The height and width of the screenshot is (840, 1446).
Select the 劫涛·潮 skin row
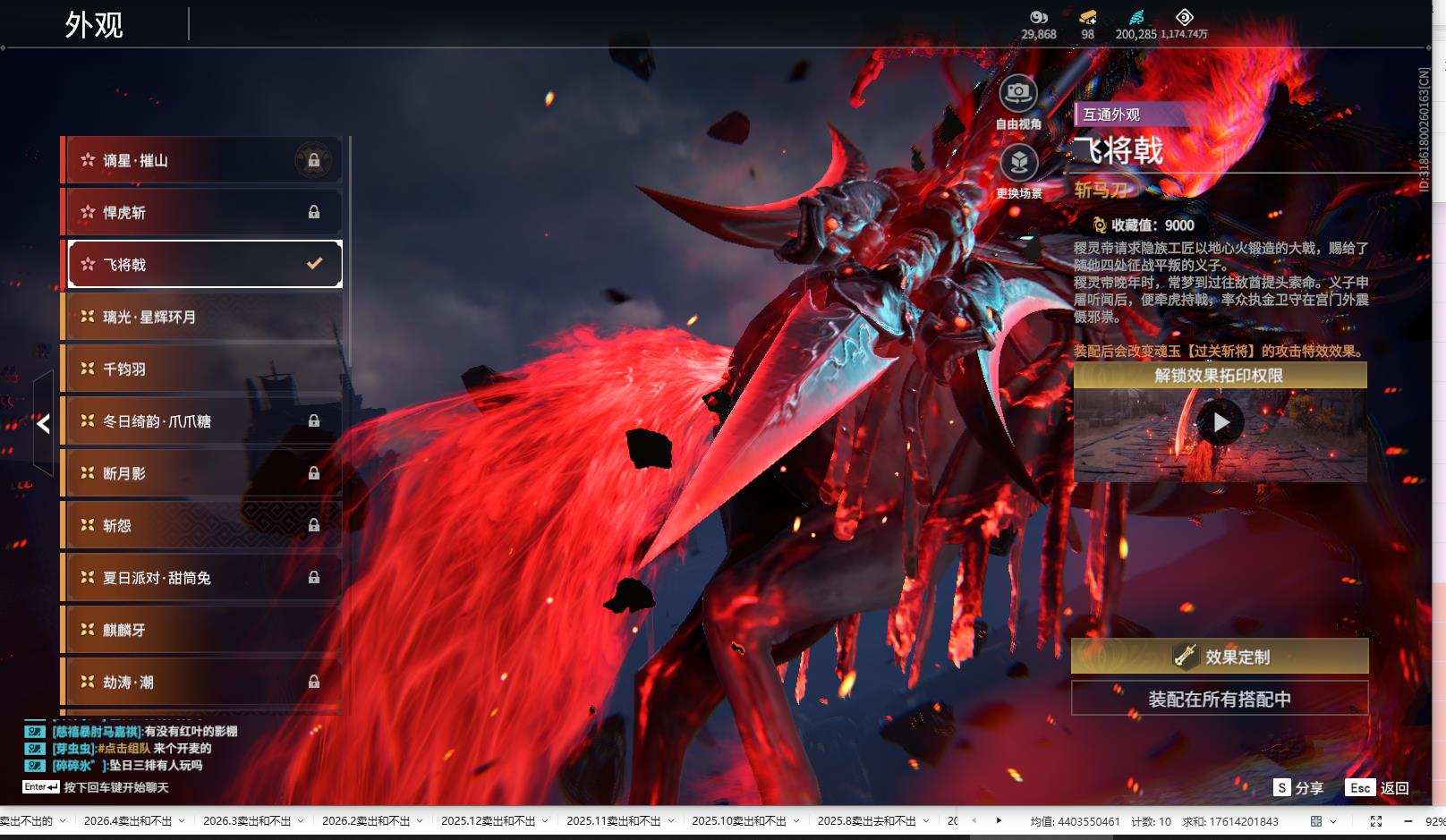point(201,682)
